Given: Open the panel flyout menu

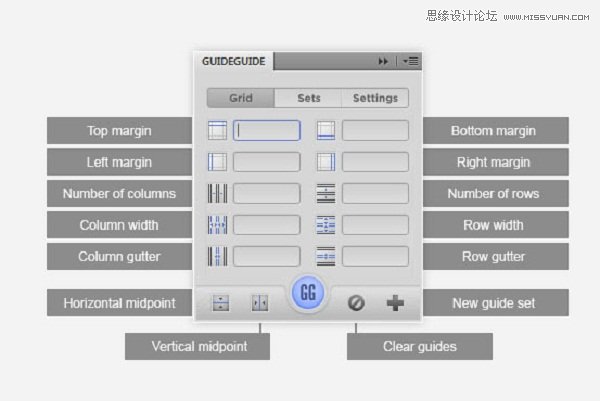Looking at the screenshot, I should click(x=411, y=61).
